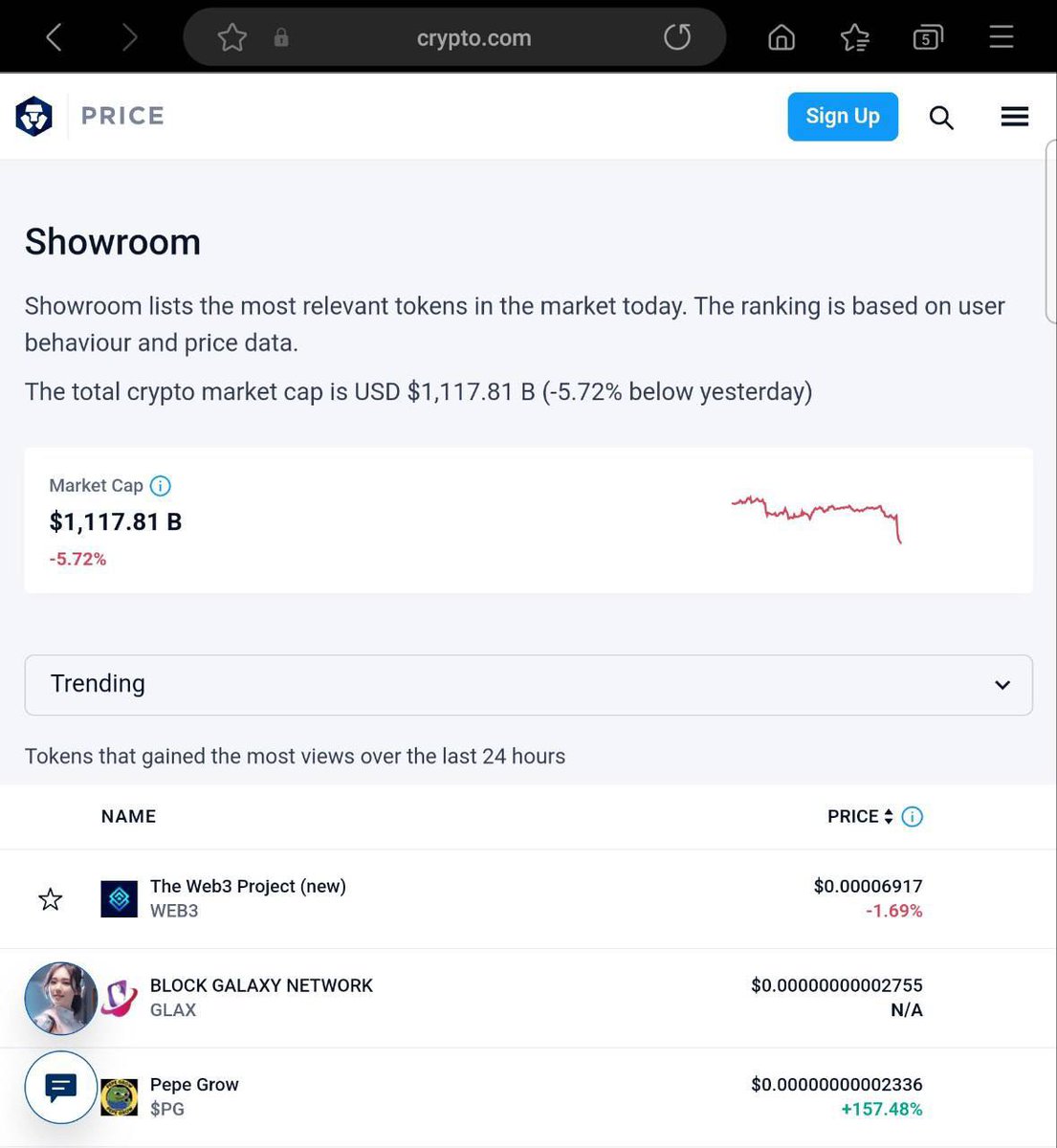Click the market cap sparkline chart
1057x1148 pixels.
(x=816, y=519)
